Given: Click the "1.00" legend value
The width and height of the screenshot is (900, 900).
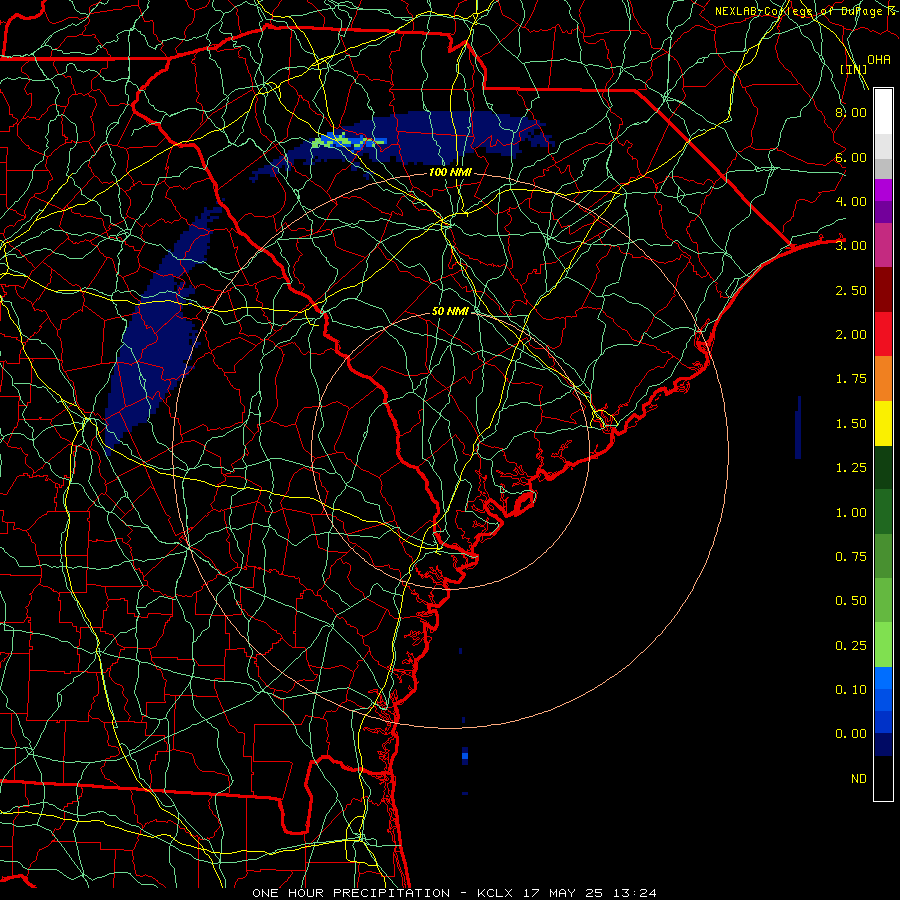Looking at the screenshot, I should tap(851, 513).
